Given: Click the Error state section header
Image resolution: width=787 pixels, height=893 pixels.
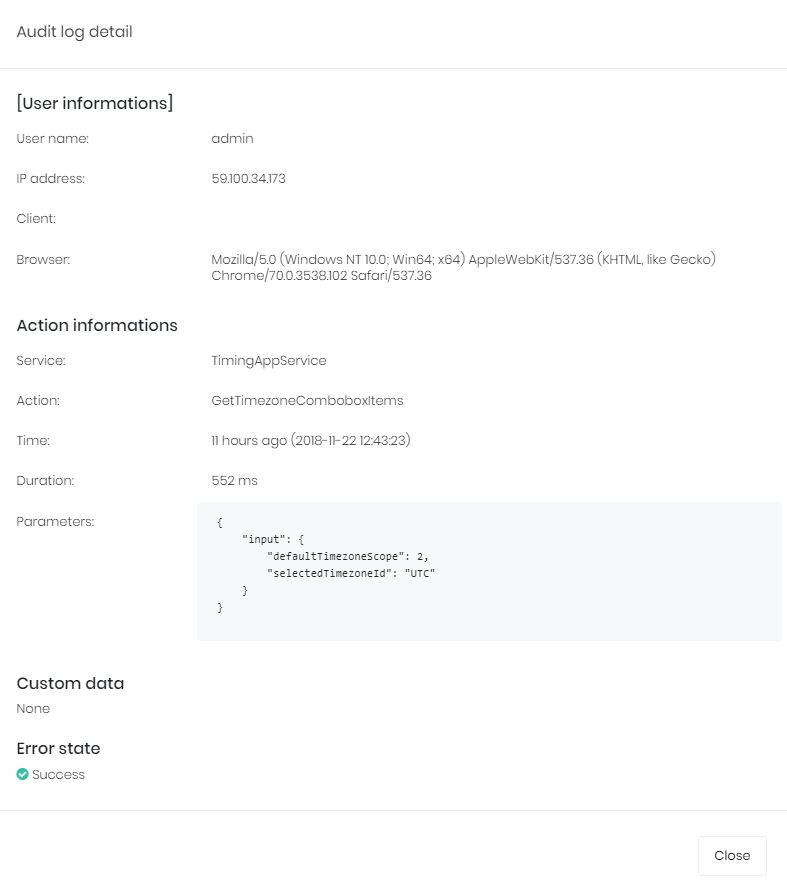Looking at the screenshot, I should [x=57, y=748].
